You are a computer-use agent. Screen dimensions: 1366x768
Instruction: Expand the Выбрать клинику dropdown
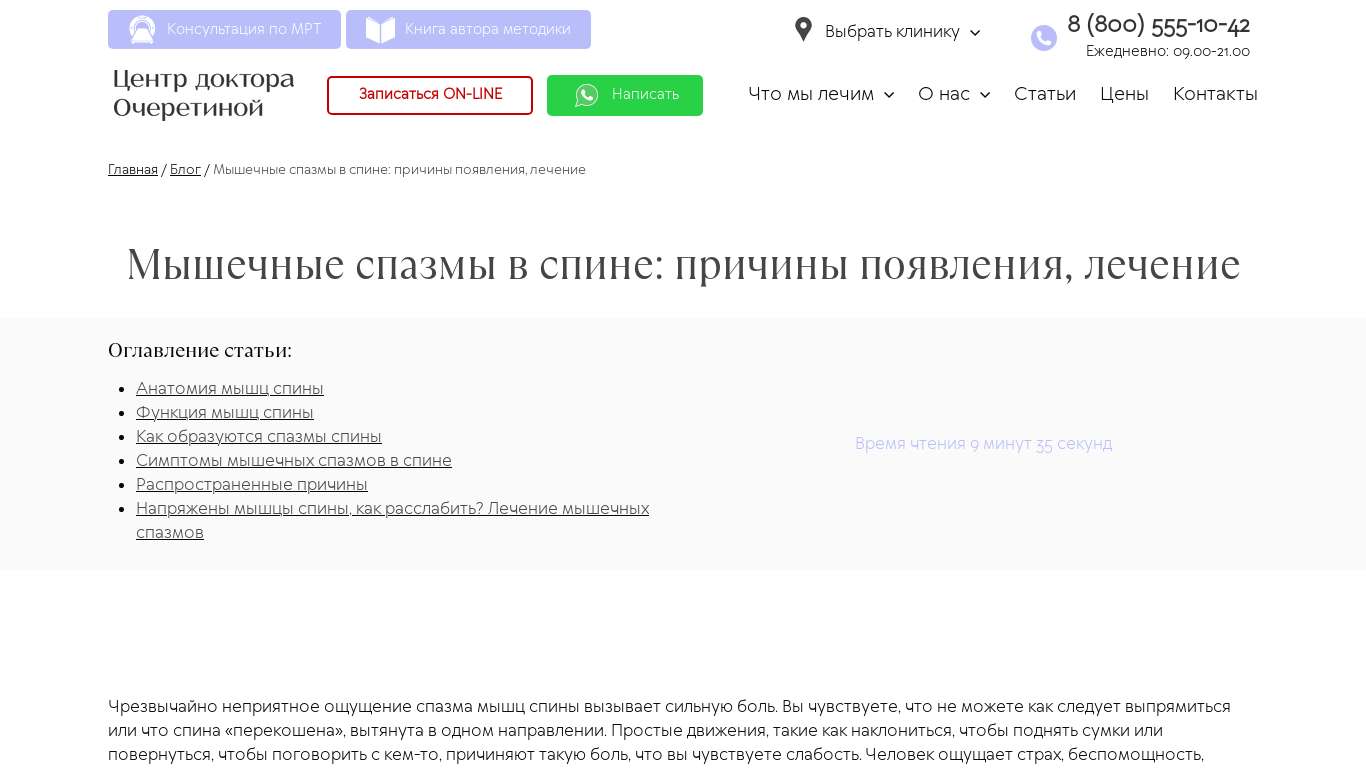(902, 32)
